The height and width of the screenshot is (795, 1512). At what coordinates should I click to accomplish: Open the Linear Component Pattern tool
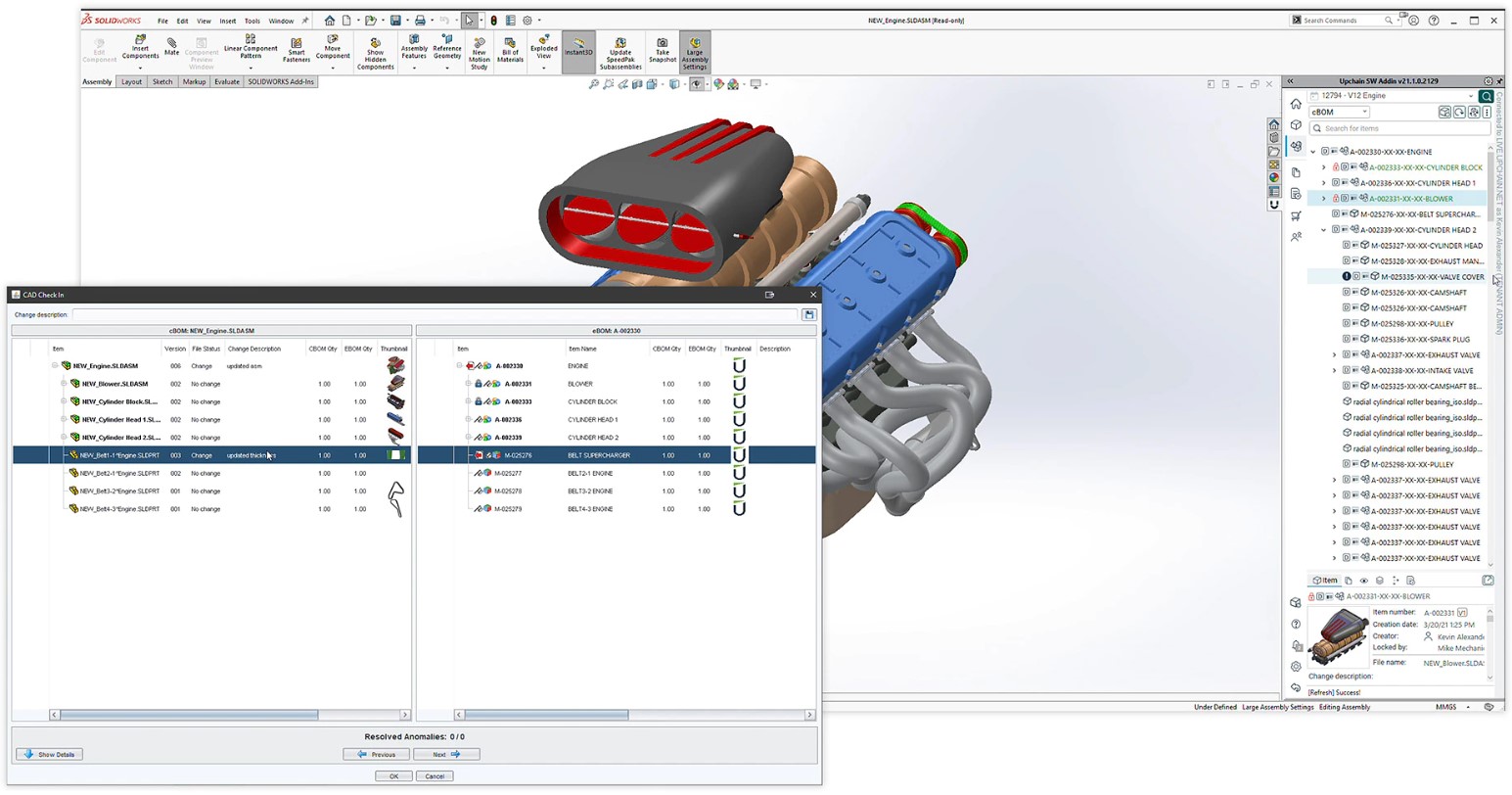point(251,46)
